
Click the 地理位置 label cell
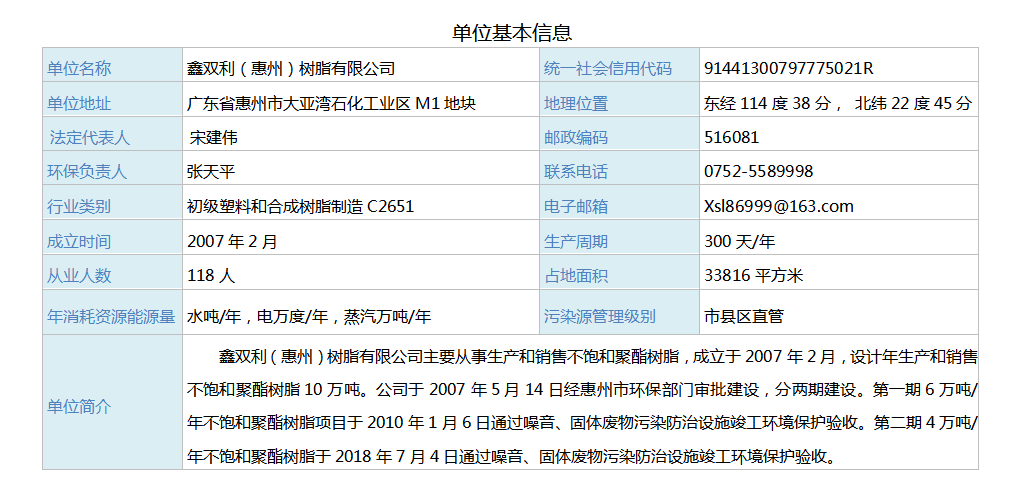[x=576, y=103]
